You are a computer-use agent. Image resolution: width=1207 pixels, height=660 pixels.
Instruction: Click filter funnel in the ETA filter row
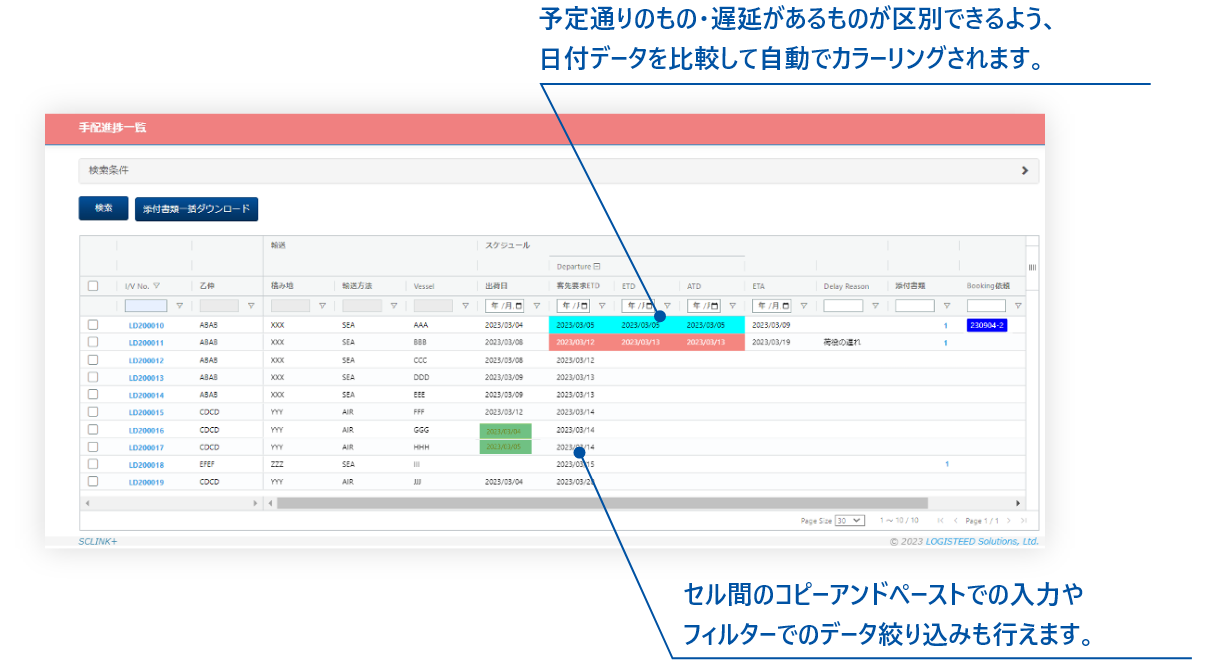coord(803,306)
